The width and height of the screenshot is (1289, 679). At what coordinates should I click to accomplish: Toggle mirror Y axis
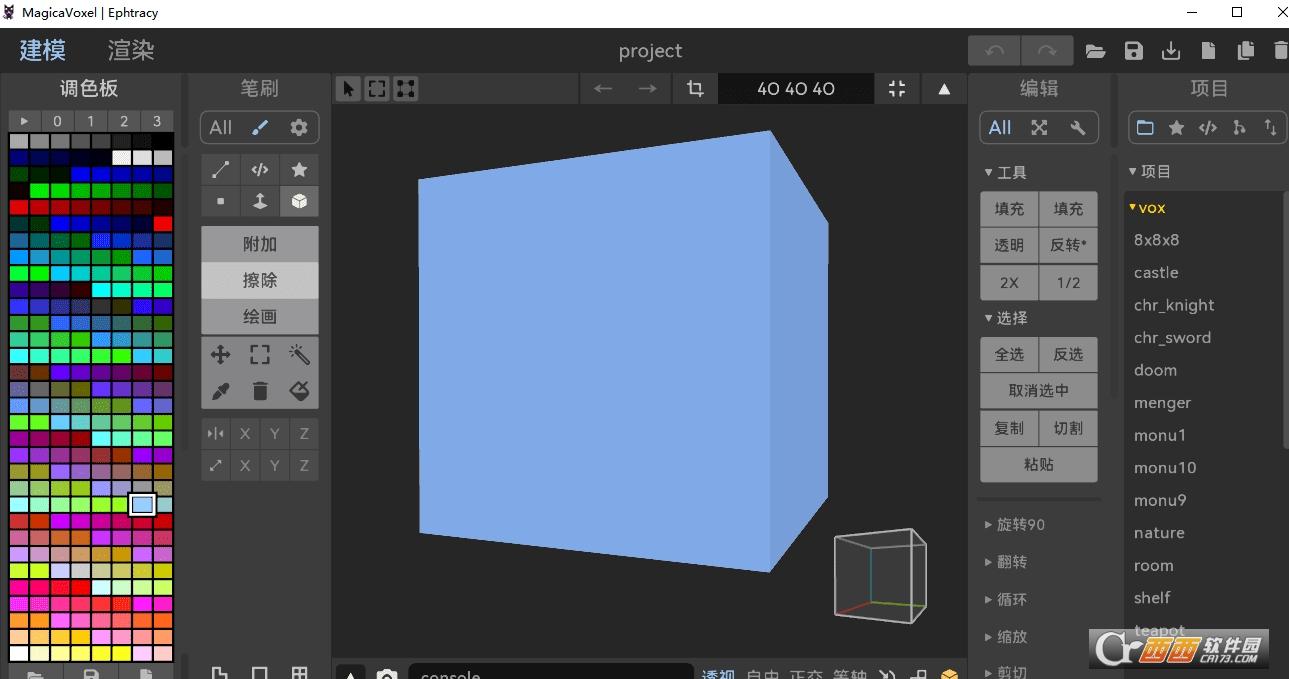click(x=274, y=434)
